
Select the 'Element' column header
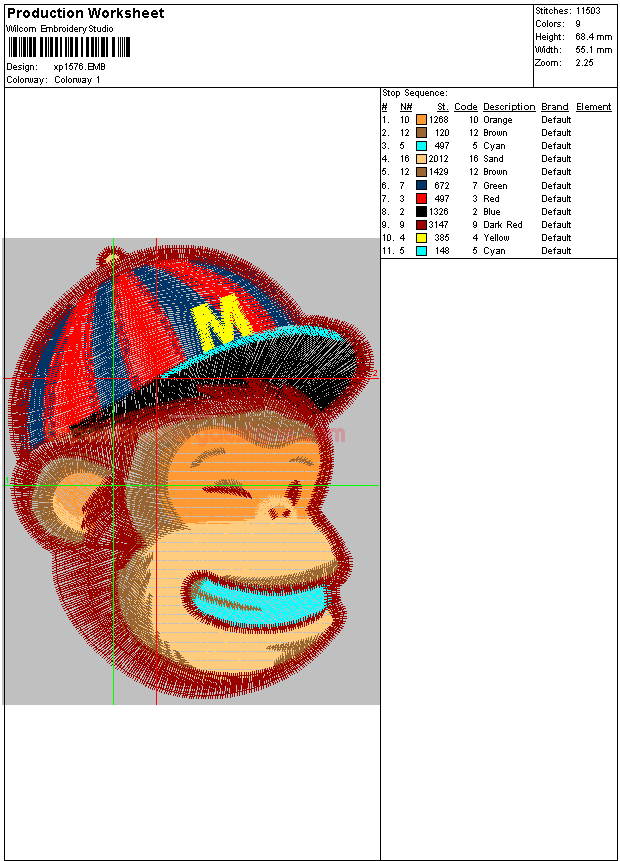pyautogui.click(x=594, y=107)
